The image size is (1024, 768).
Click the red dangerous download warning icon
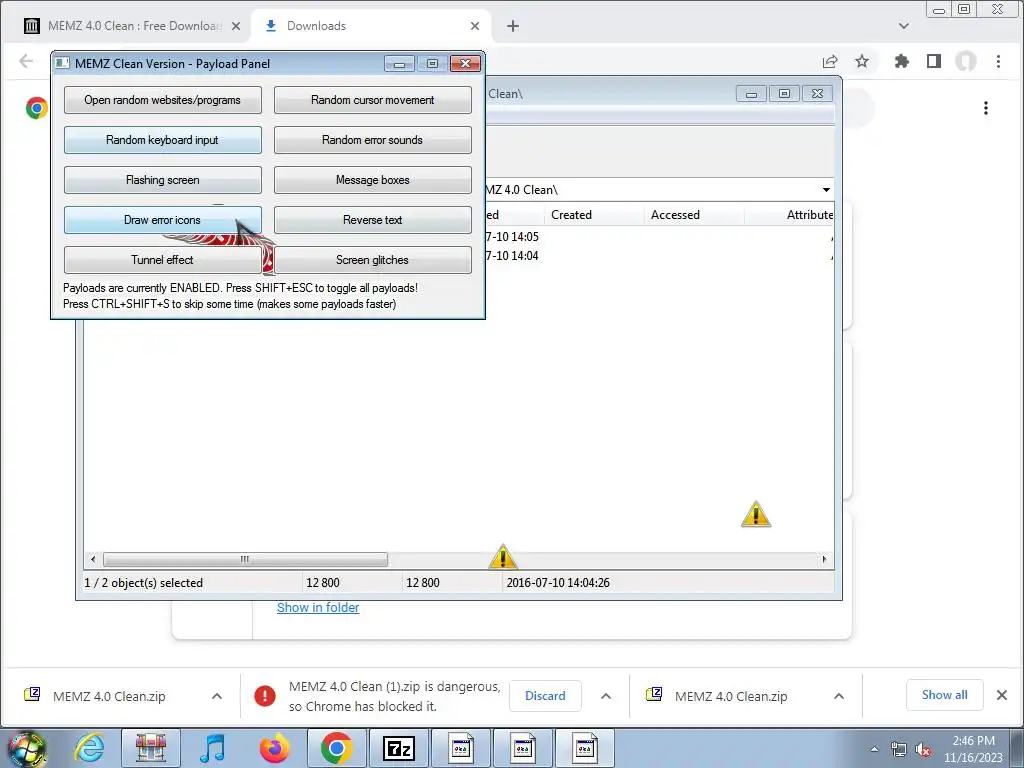264,696
